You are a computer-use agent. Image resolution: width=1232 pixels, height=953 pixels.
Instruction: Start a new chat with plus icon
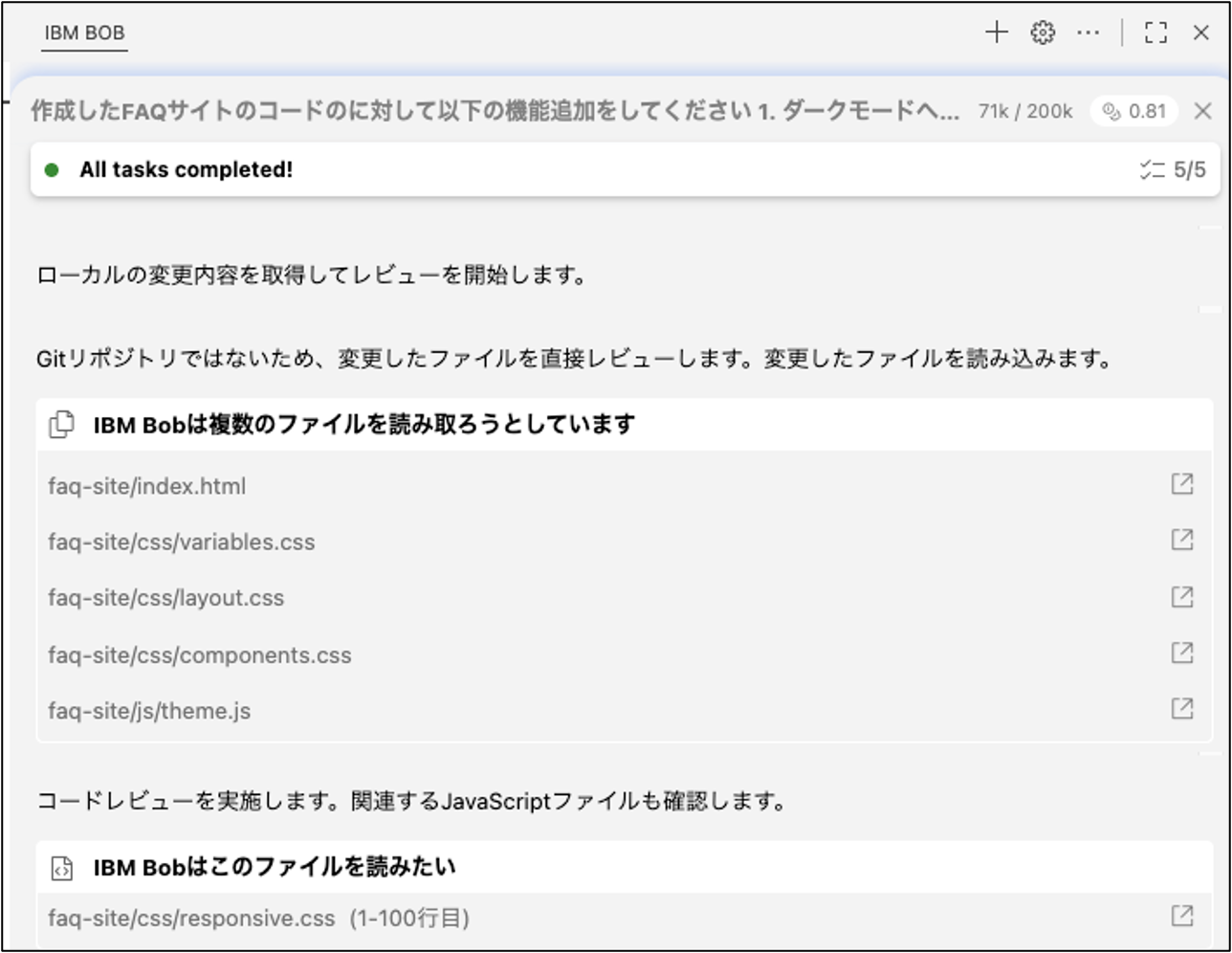(997, 33)
